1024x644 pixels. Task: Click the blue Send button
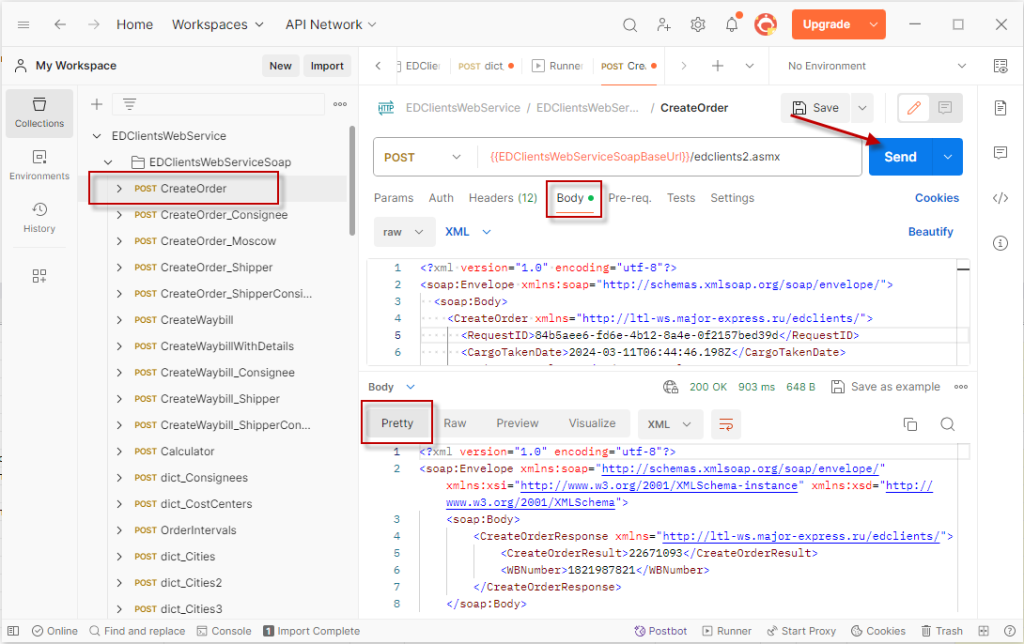[901, 157]
